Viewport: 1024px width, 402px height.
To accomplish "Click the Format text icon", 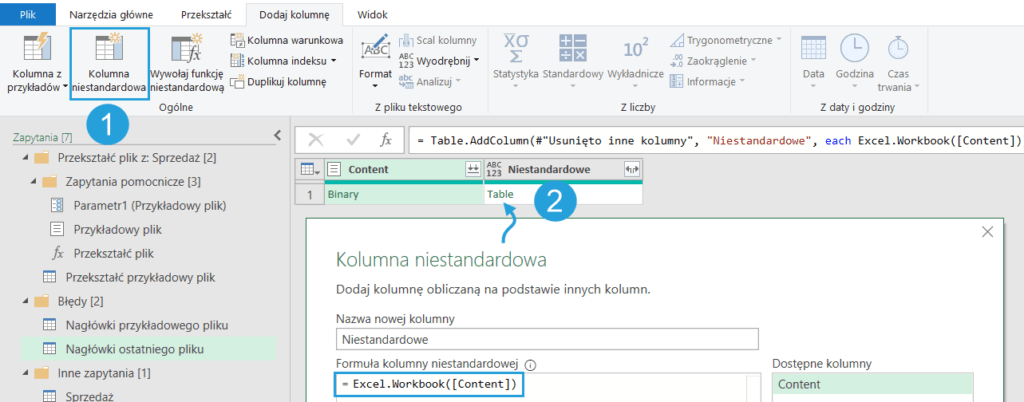I will point(376,48).
